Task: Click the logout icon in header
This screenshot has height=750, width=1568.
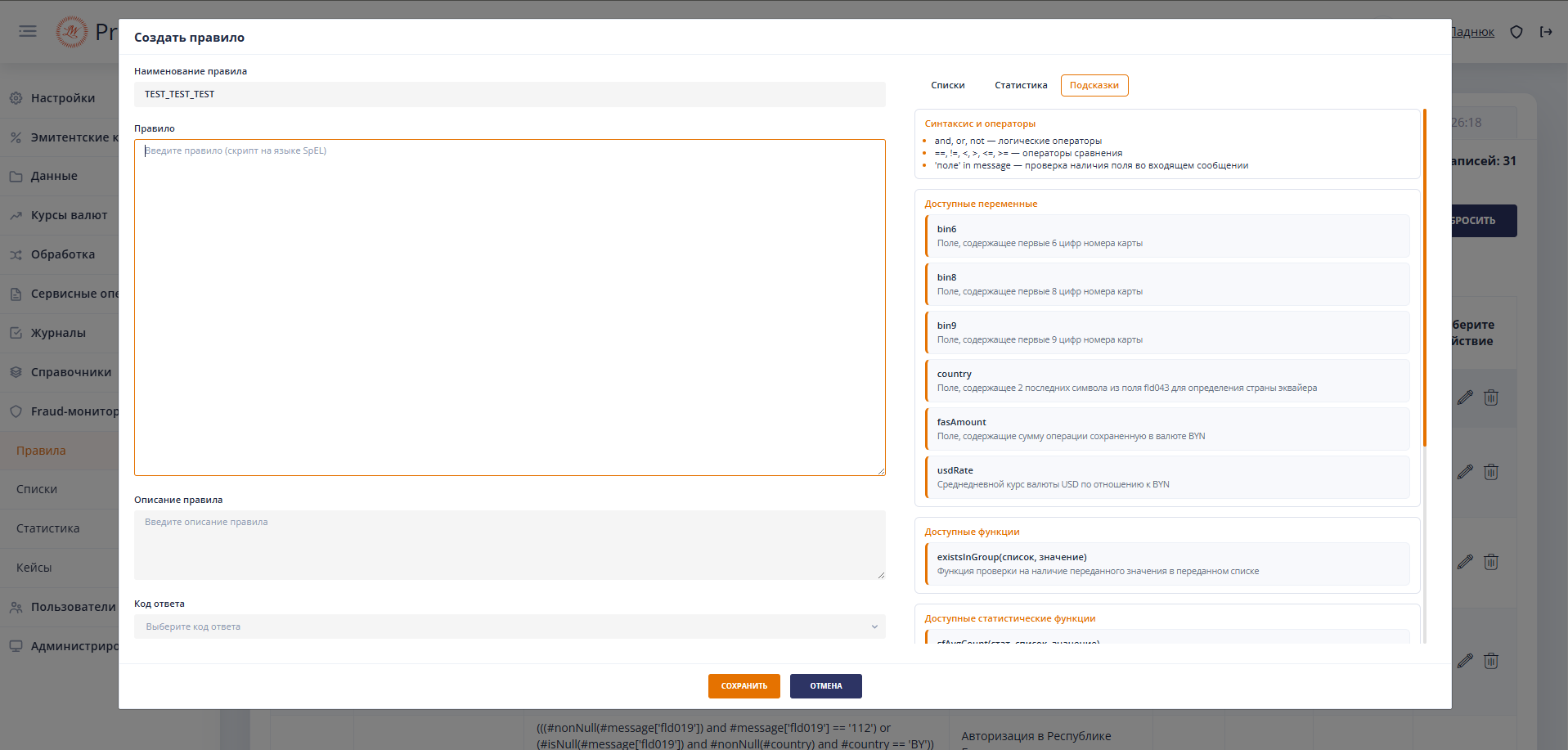Action: pyautogui.click(x=1546, y=32)
